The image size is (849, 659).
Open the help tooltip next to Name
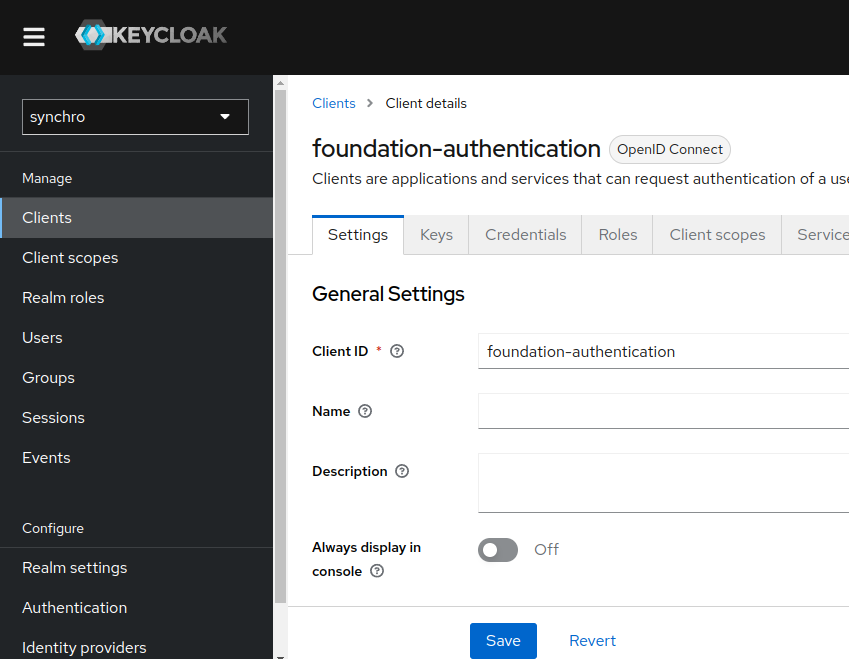click(x=365, y=411)
